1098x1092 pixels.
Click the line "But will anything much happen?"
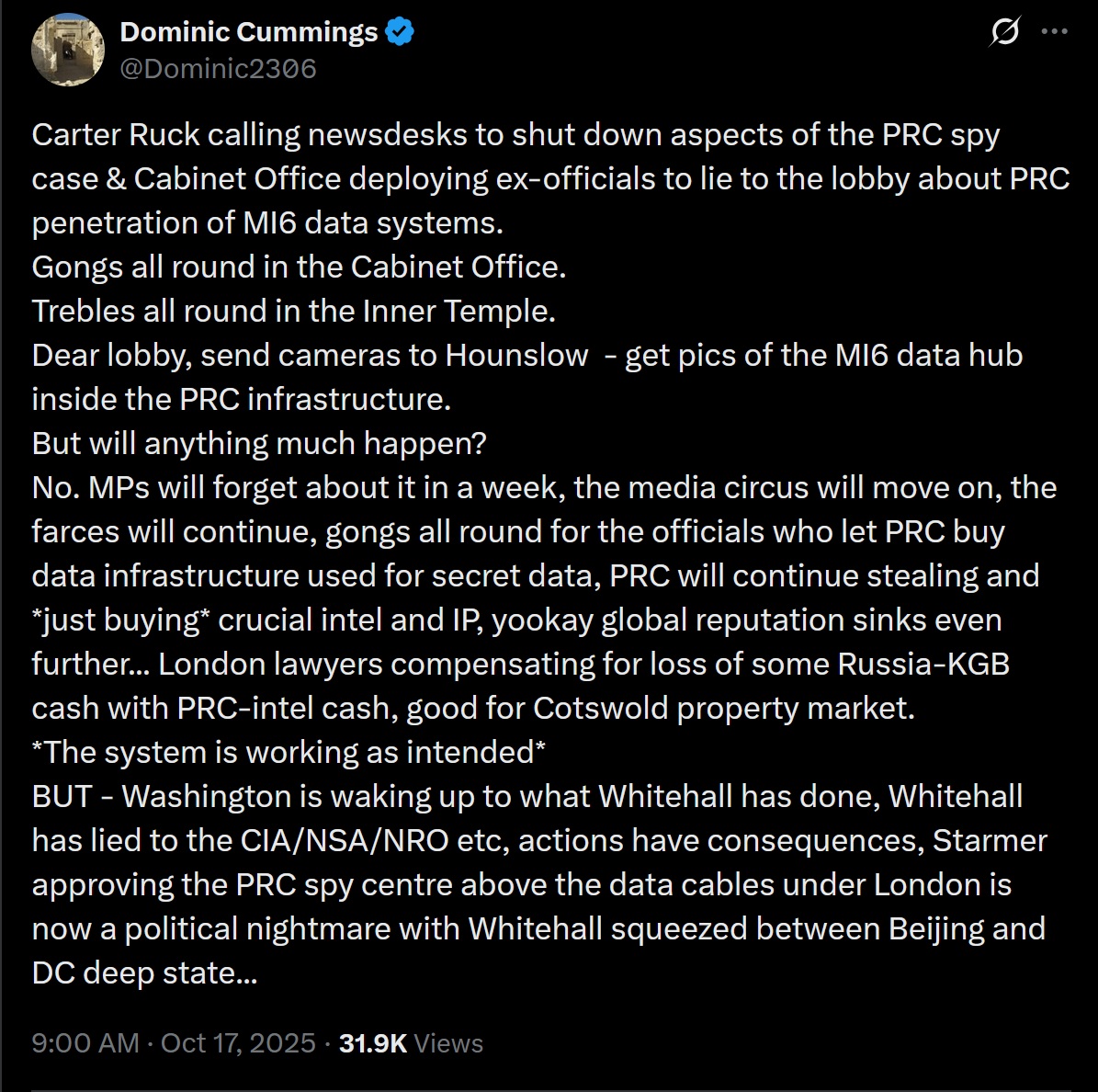(x=258, y=444)
